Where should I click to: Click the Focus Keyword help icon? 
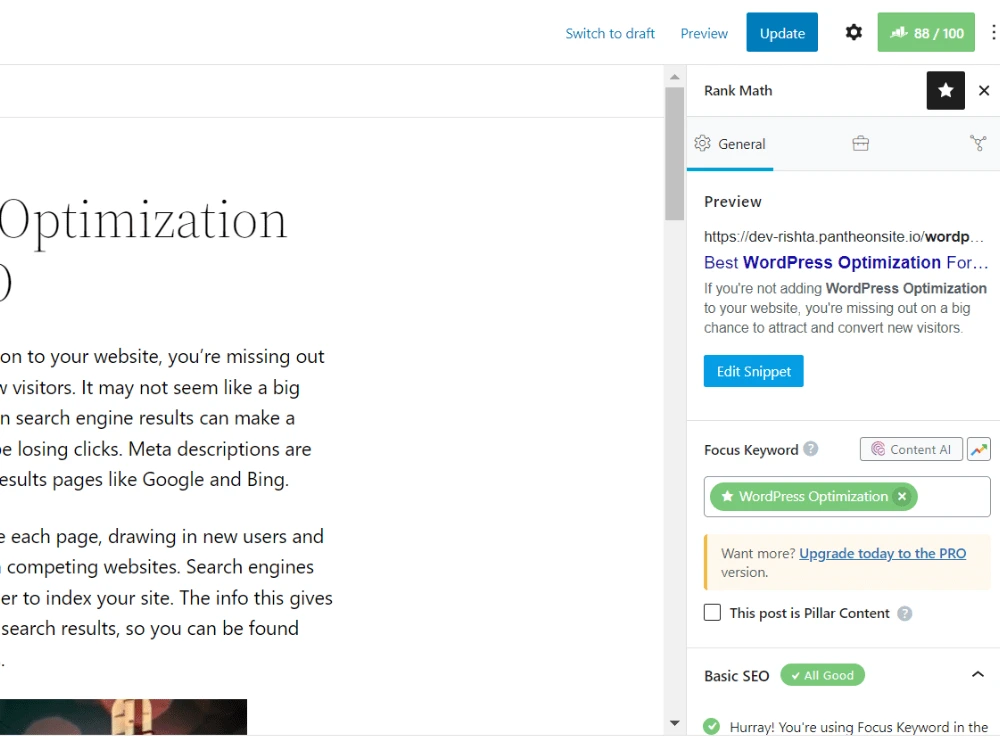point(810,449)
